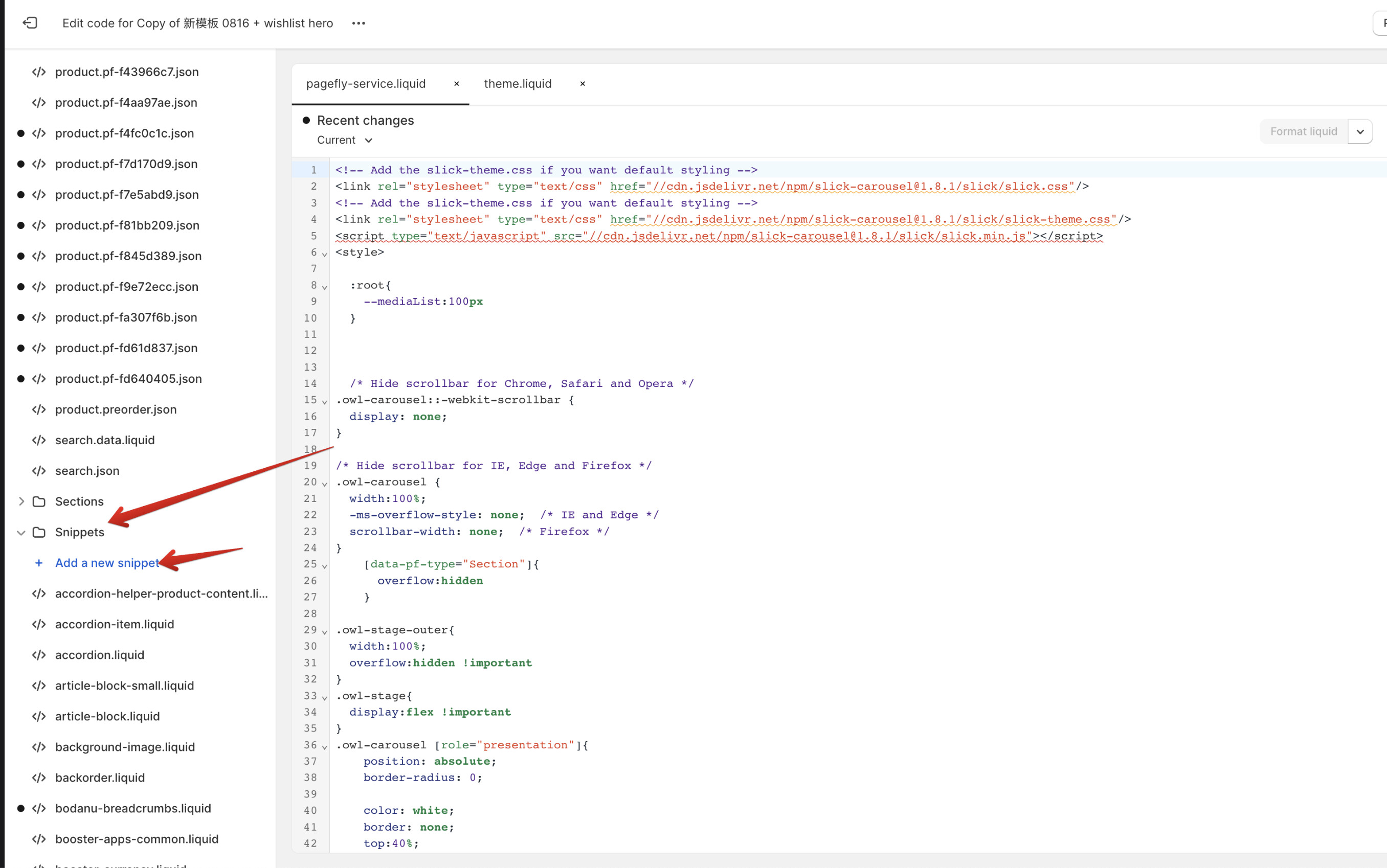Click the Sections folder icon
Image resolution: width=1387 pixels, height=868 pixels.
pos(39,501)
